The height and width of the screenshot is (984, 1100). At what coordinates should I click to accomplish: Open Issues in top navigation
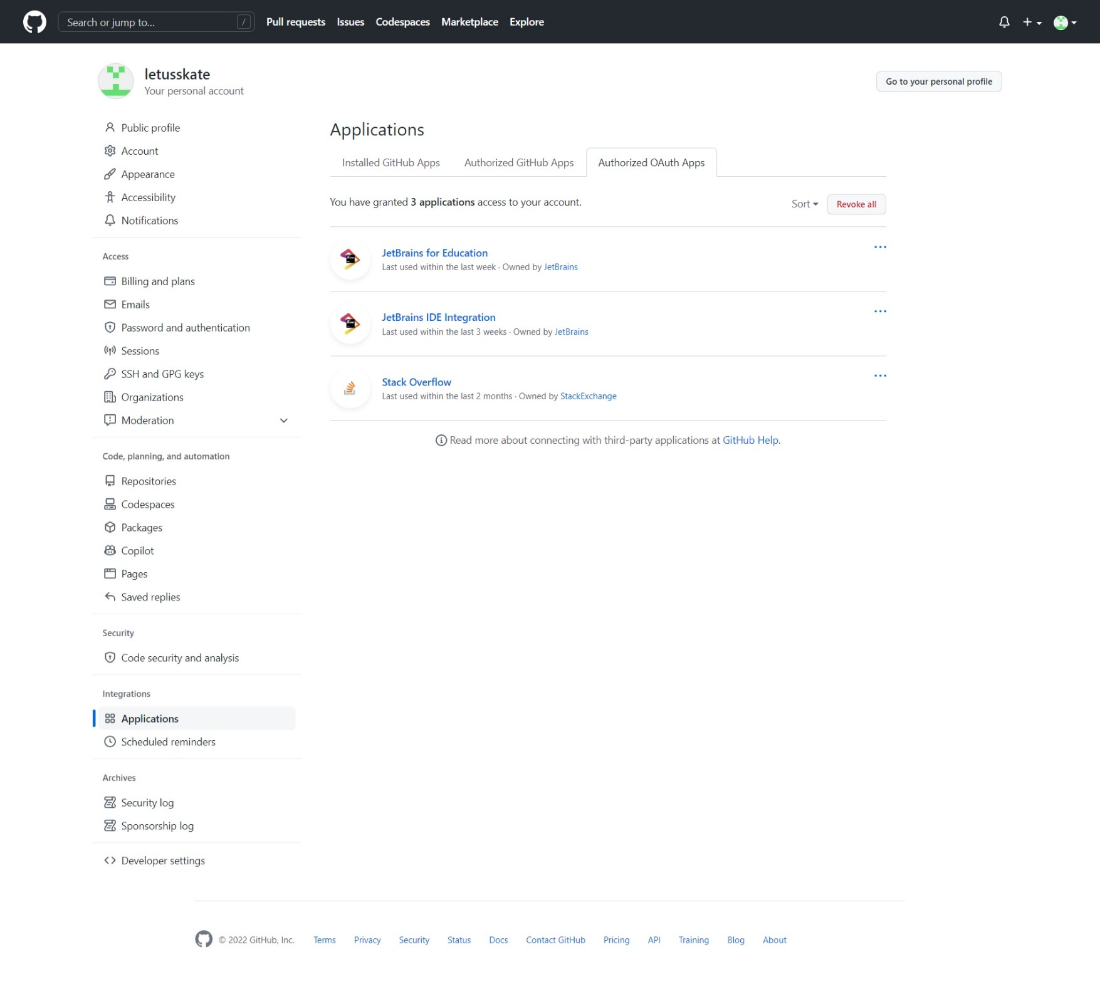tap(350, 22)
